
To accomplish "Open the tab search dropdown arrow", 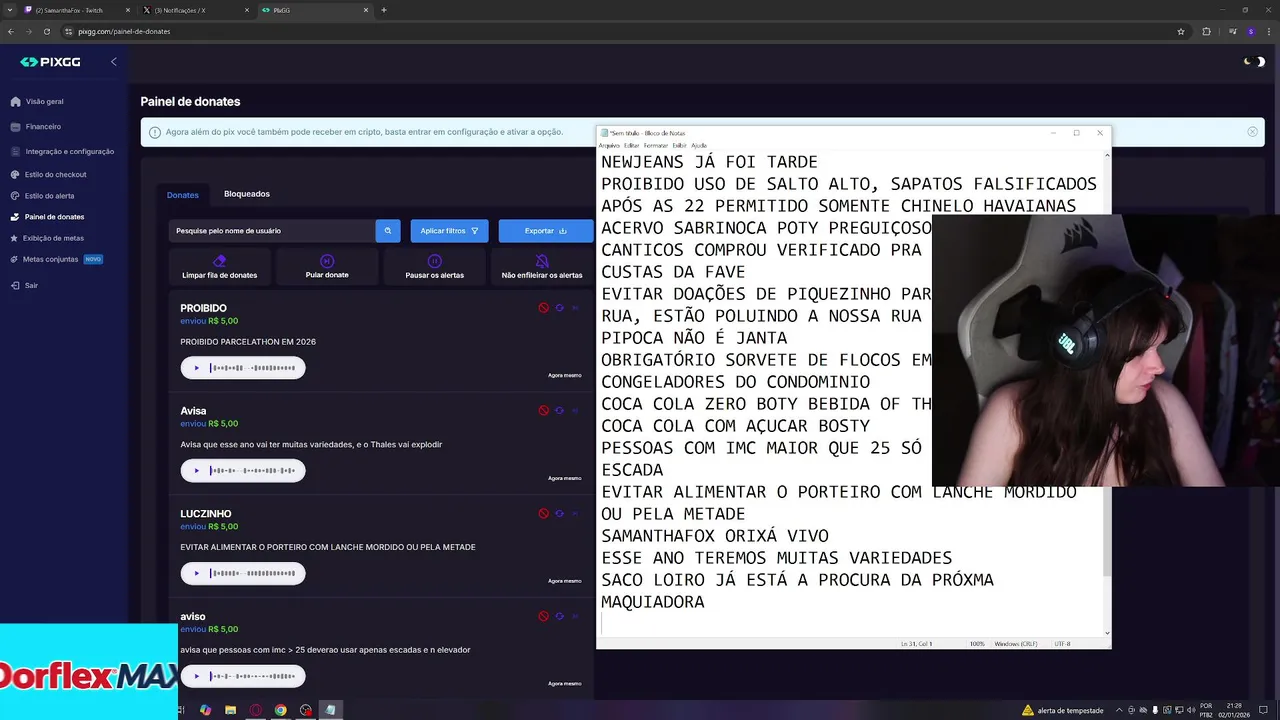I will click(8, 10).
